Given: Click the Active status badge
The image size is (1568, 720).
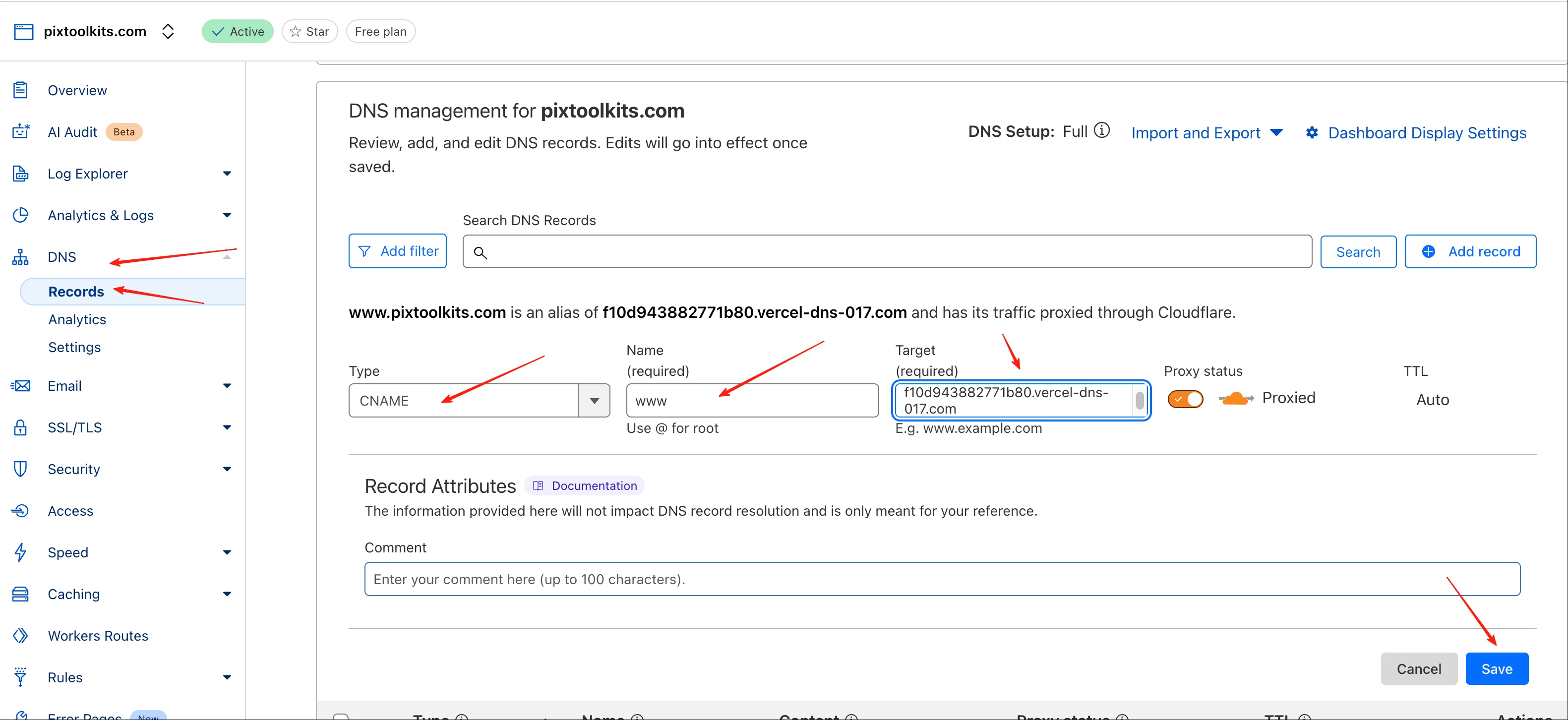Looking at the screenshot, I should click(238, 32).
